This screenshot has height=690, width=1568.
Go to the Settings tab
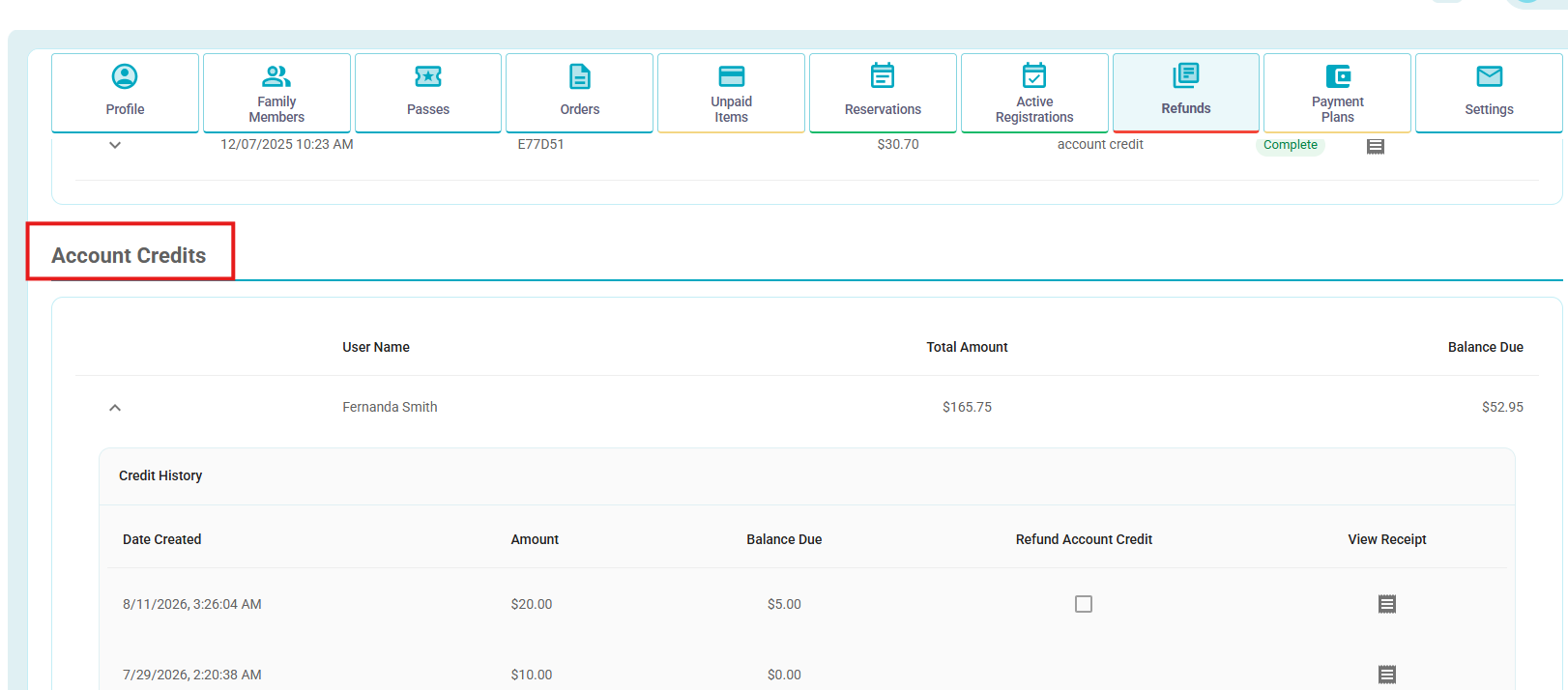click(x=1489, y=93)
